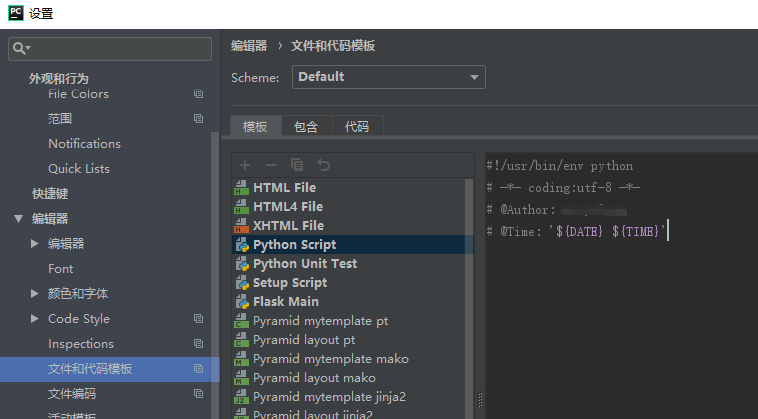Screen dimensions: 758x419
Task: Click the remove template minus icon
Action: pos(270,165)
